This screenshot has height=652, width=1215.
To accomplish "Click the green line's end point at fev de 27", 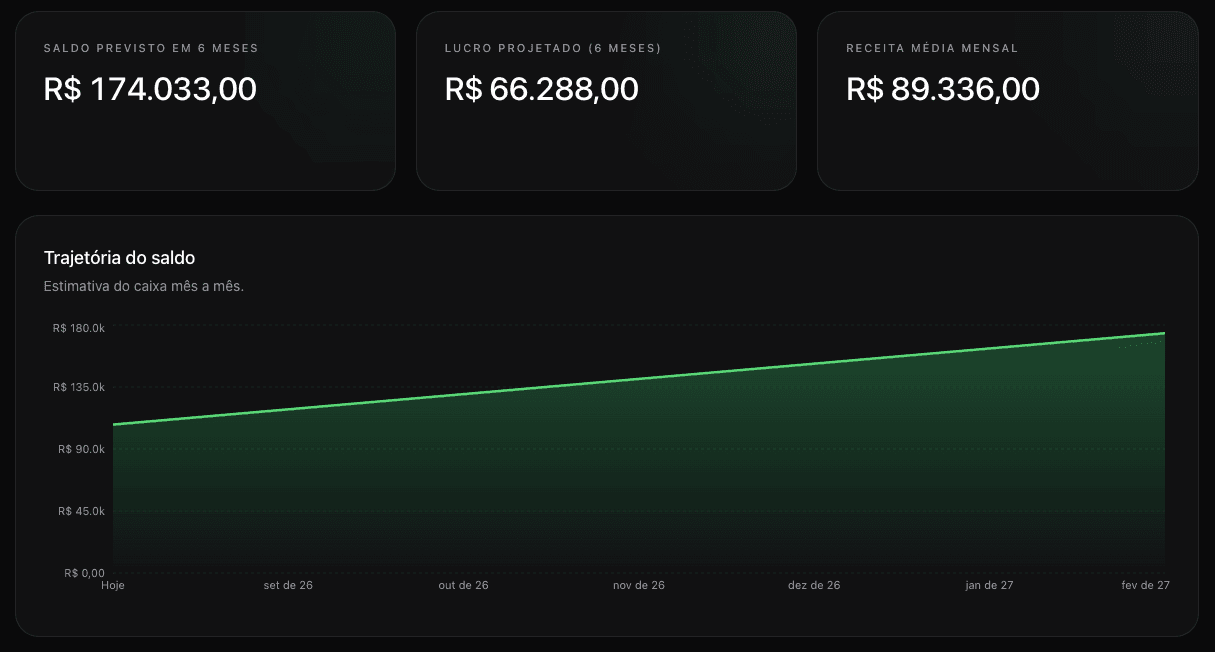I will click(x=1165, y=333).
